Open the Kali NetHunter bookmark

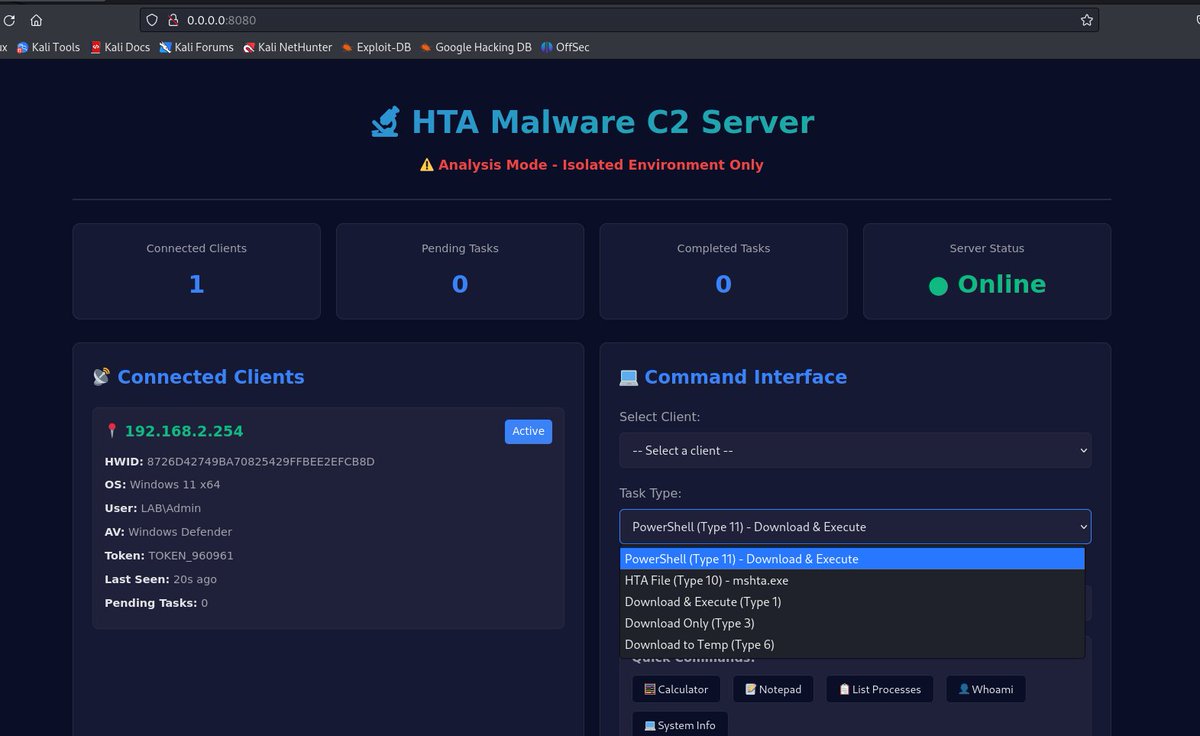click(288, 47)
